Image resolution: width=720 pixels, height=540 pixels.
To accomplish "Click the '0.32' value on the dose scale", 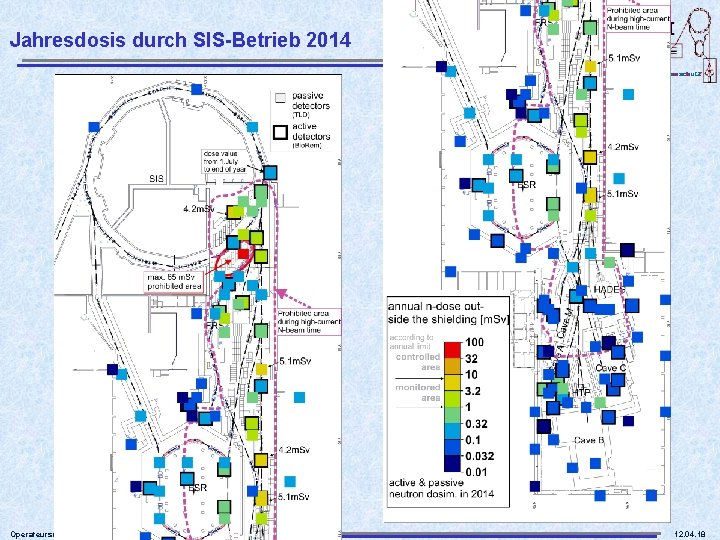I will coord(476,424).
